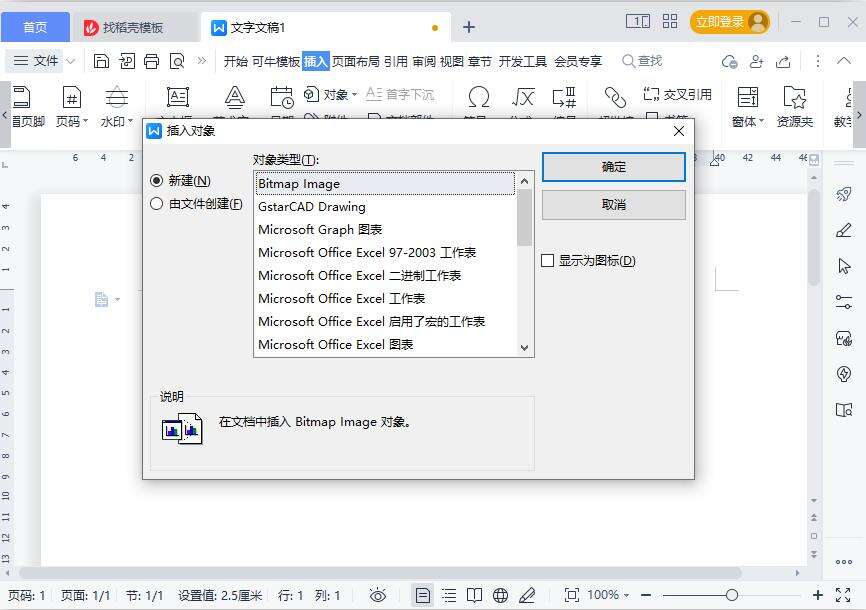Open the 开始 ribbon tab
The image size is (866, 610).
point(235,61)
